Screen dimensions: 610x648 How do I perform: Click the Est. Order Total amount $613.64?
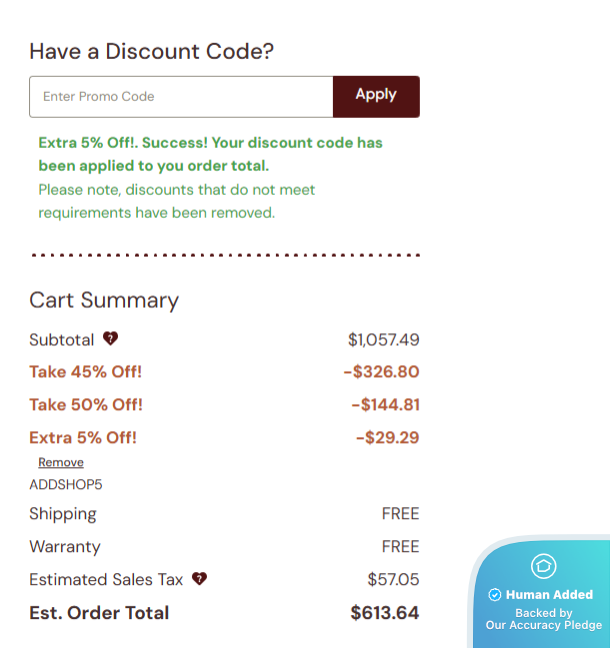pyautogui.click(x=384, y=613)
